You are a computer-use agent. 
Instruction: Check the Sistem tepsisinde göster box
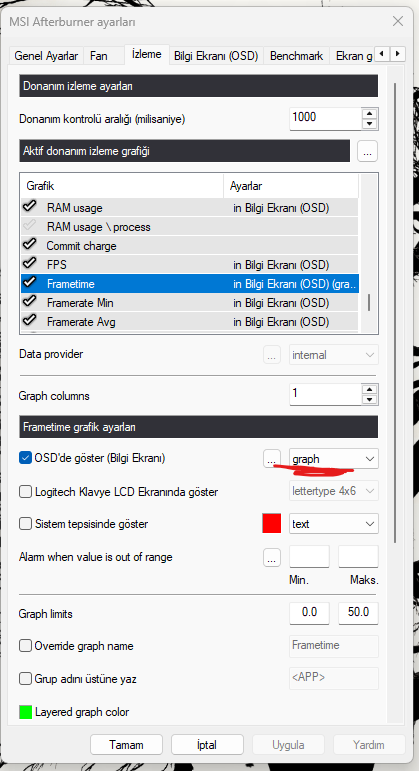(25, 524)
